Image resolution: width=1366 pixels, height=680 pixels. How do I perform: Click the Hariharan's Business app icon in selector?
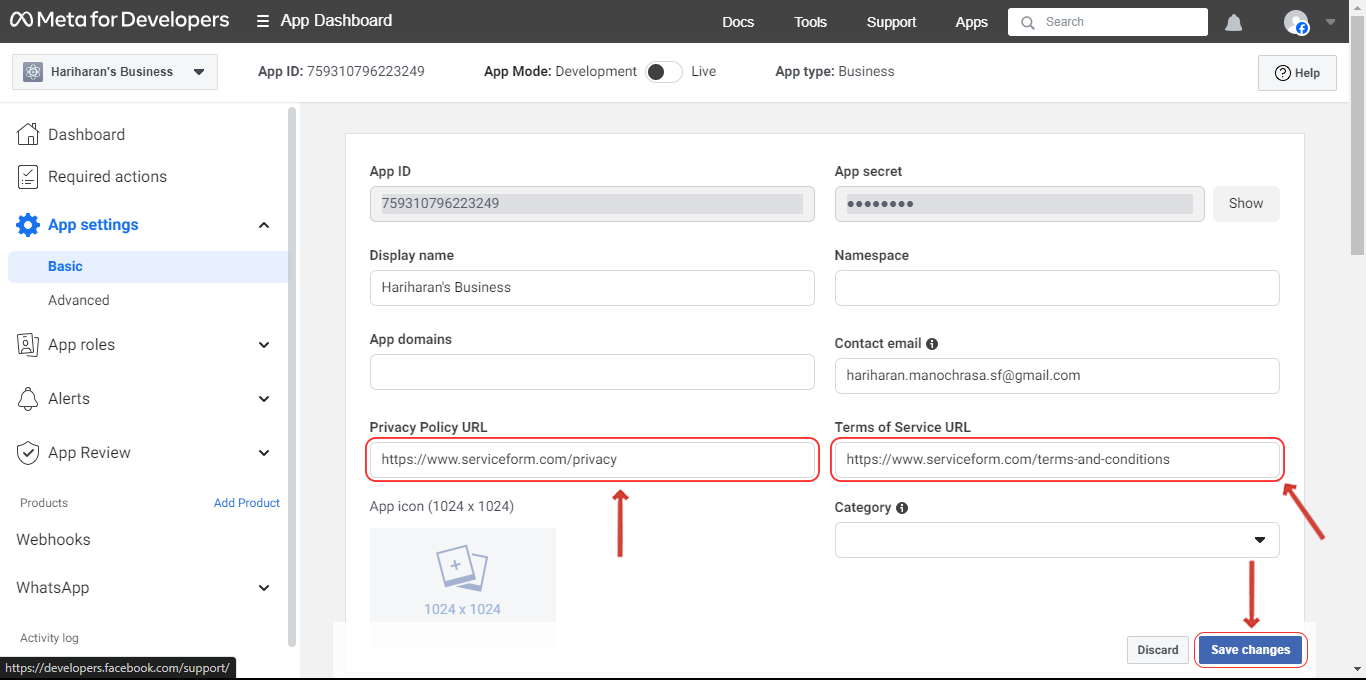[33, 72]
